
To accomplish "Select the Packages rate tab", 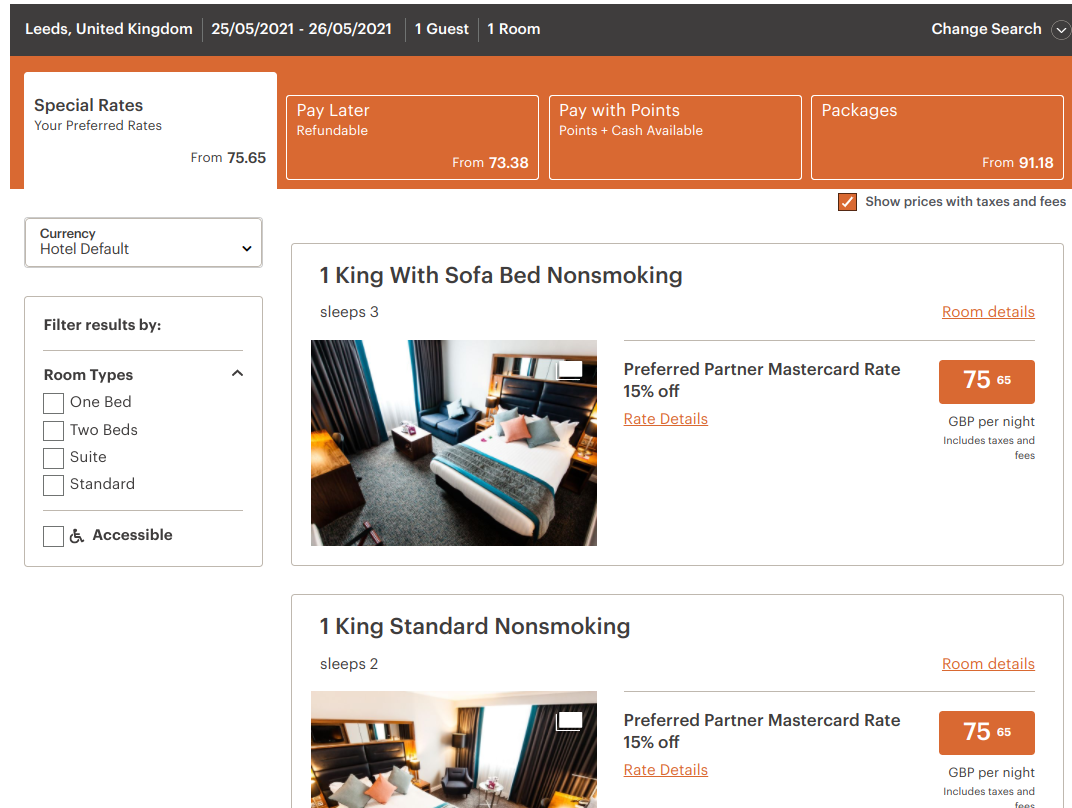I will [937, 137].
